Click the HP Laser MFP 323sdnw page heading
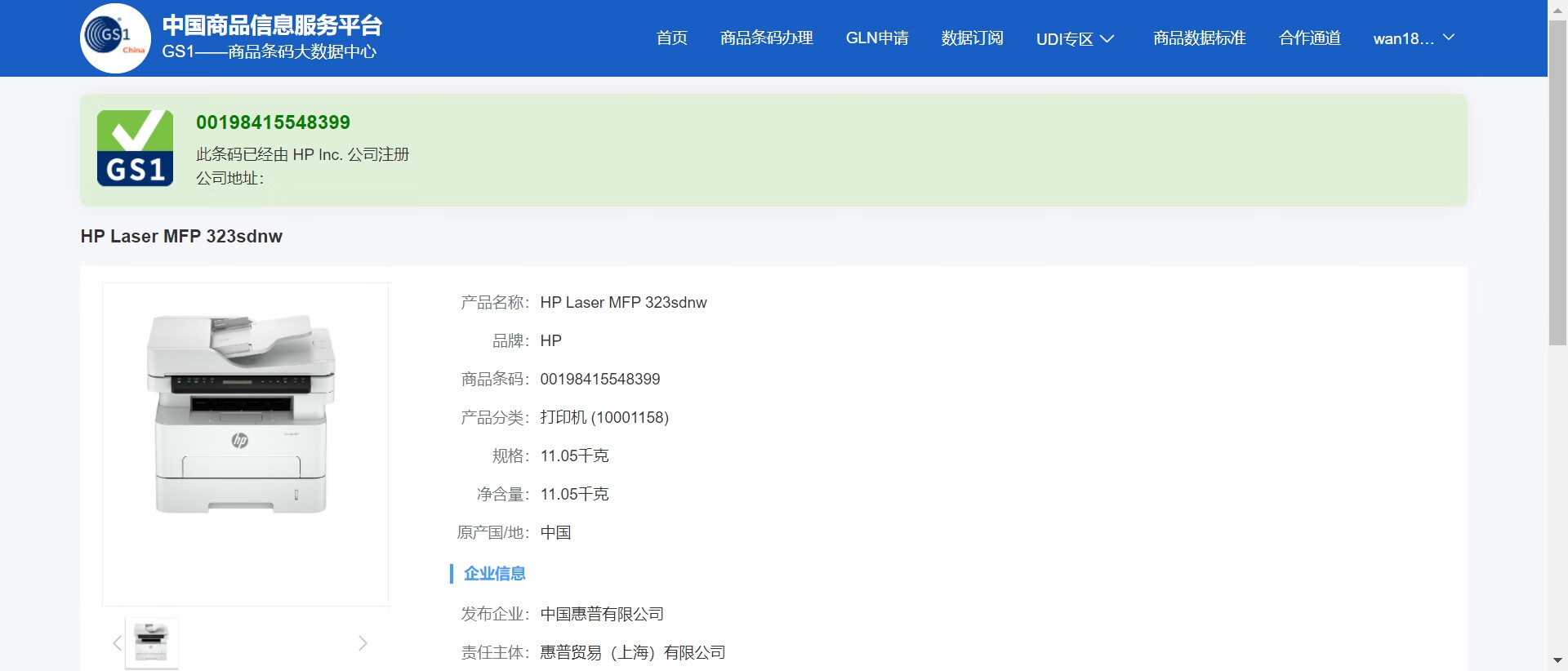 point(181,237)
